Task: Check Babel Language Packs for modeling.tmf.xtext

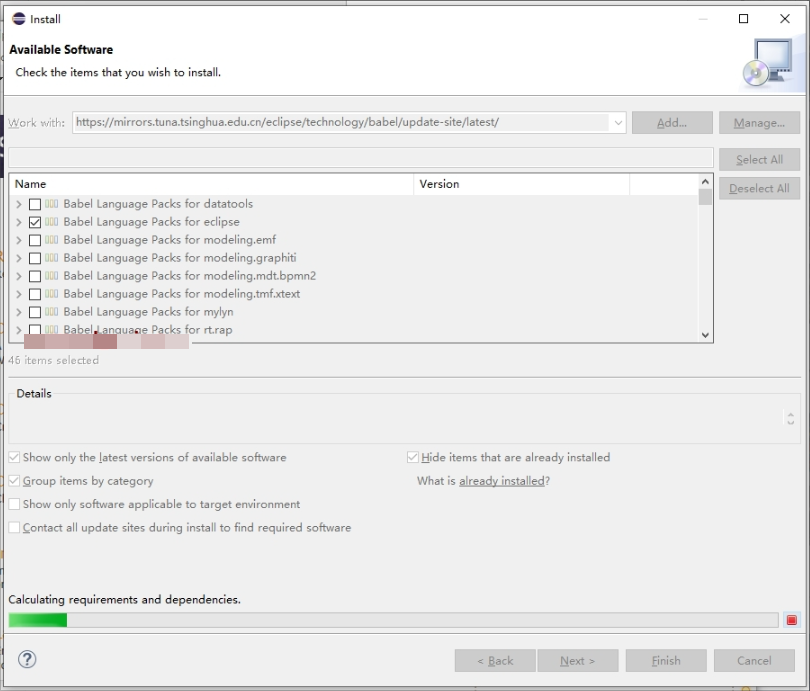Action: (x=35, y=294)
